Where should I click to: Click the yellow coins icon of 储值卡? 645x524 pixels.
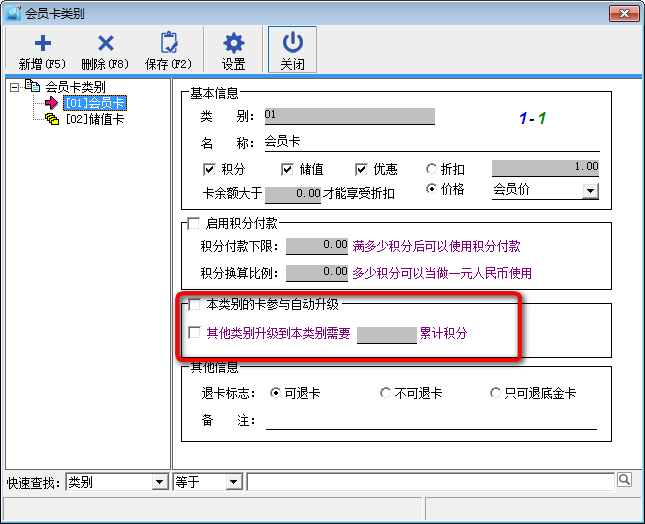pyautogui.click(x=52, y=119)
